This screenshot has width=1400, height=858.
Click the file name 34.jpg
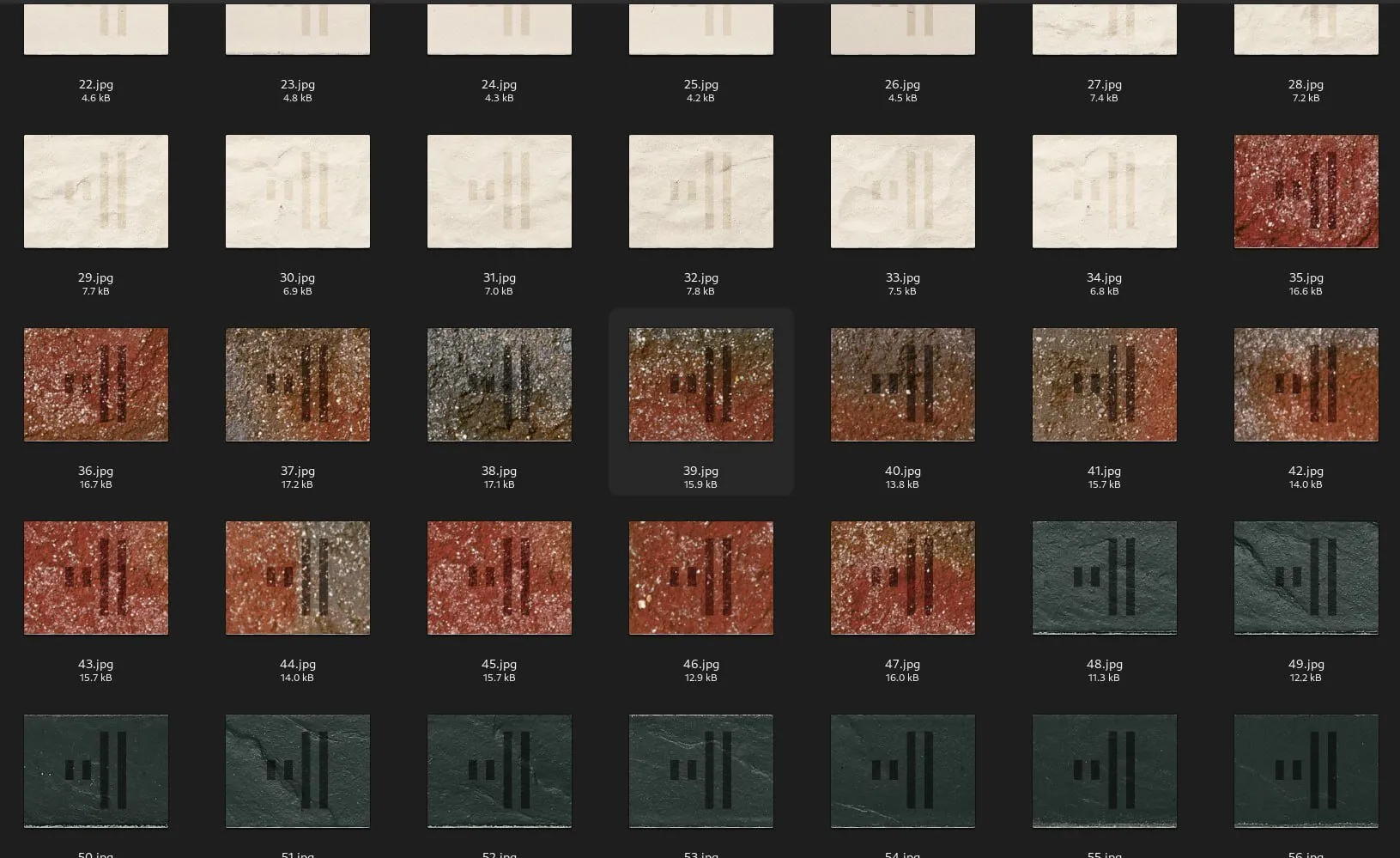click(1105, 277)
